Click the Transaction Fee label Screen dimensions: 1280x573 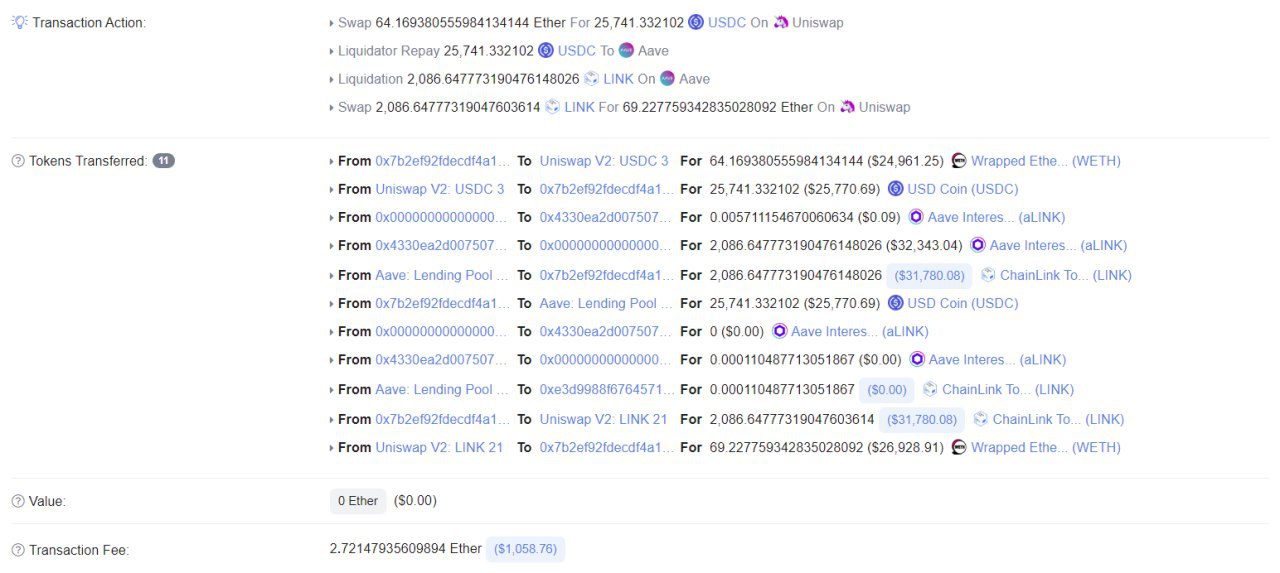tap(79, 550)
